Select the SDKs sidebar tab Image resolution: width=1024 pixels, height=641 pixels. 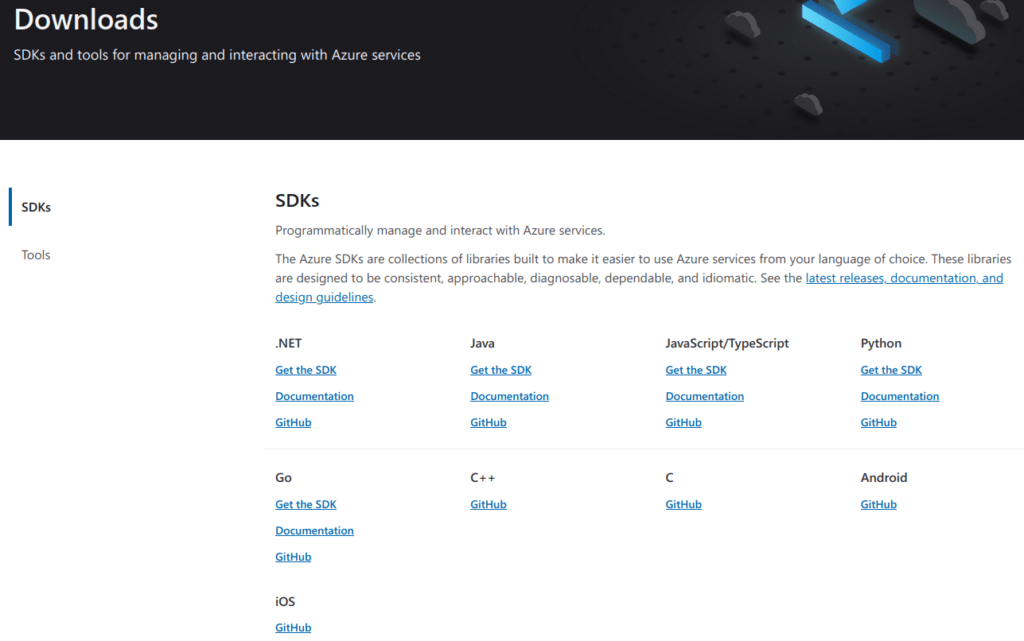point(36,207)
